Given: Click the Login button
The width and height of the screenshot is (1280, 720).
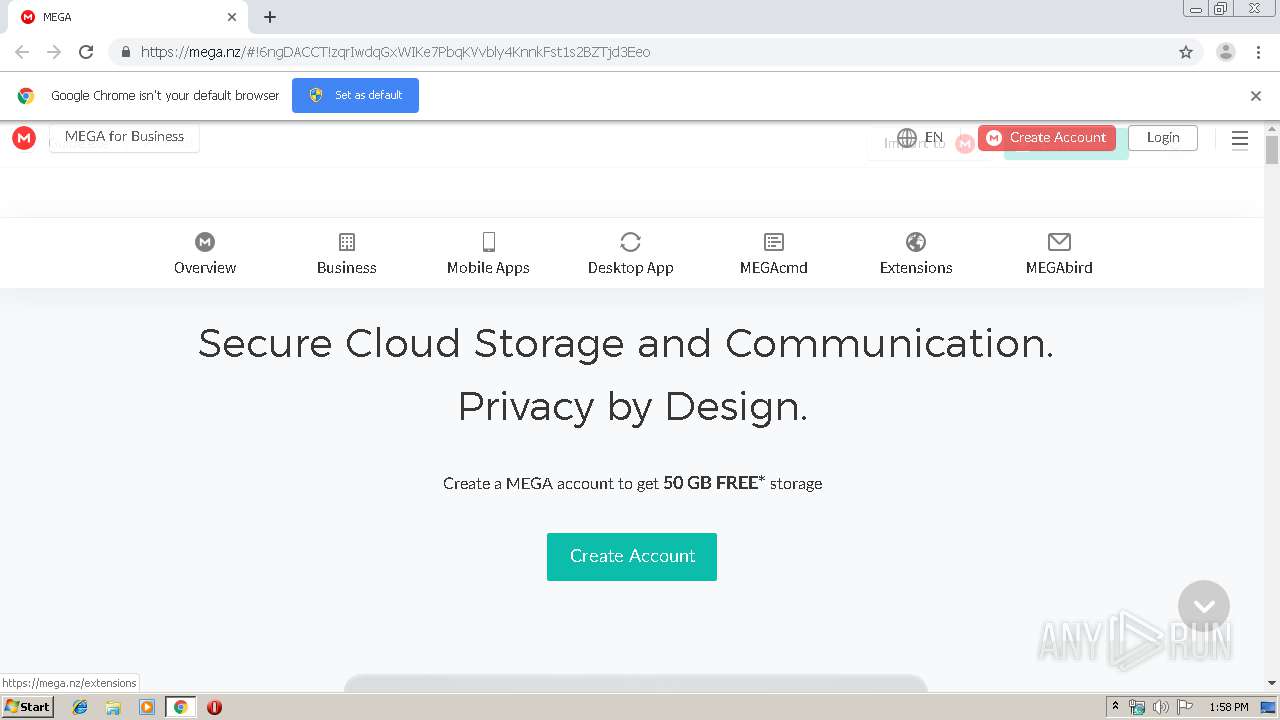Looking at the screenshot, I should (1163, 138).
